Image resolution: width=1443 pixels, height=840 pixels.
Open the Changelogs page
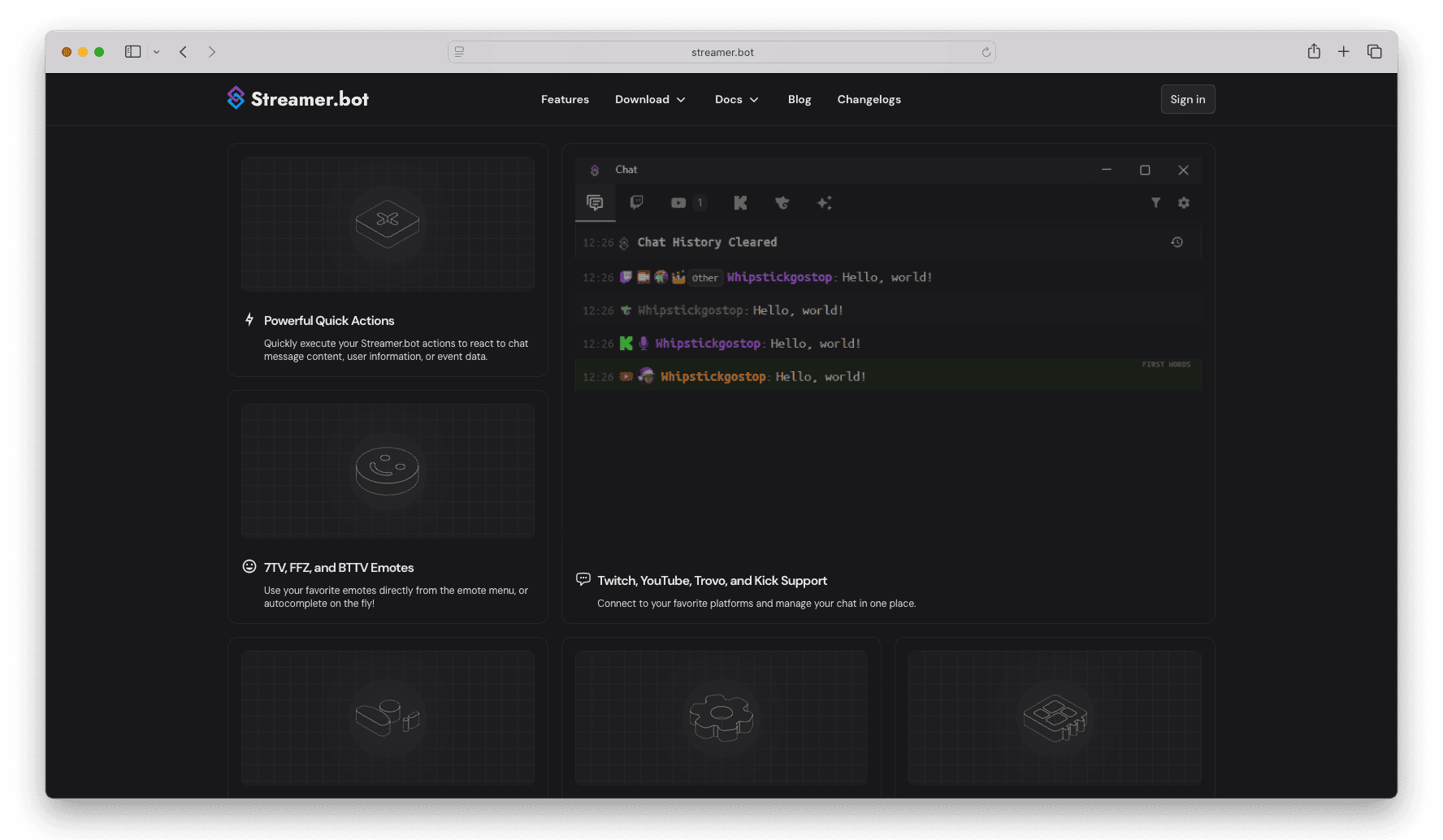pos(869,99)
